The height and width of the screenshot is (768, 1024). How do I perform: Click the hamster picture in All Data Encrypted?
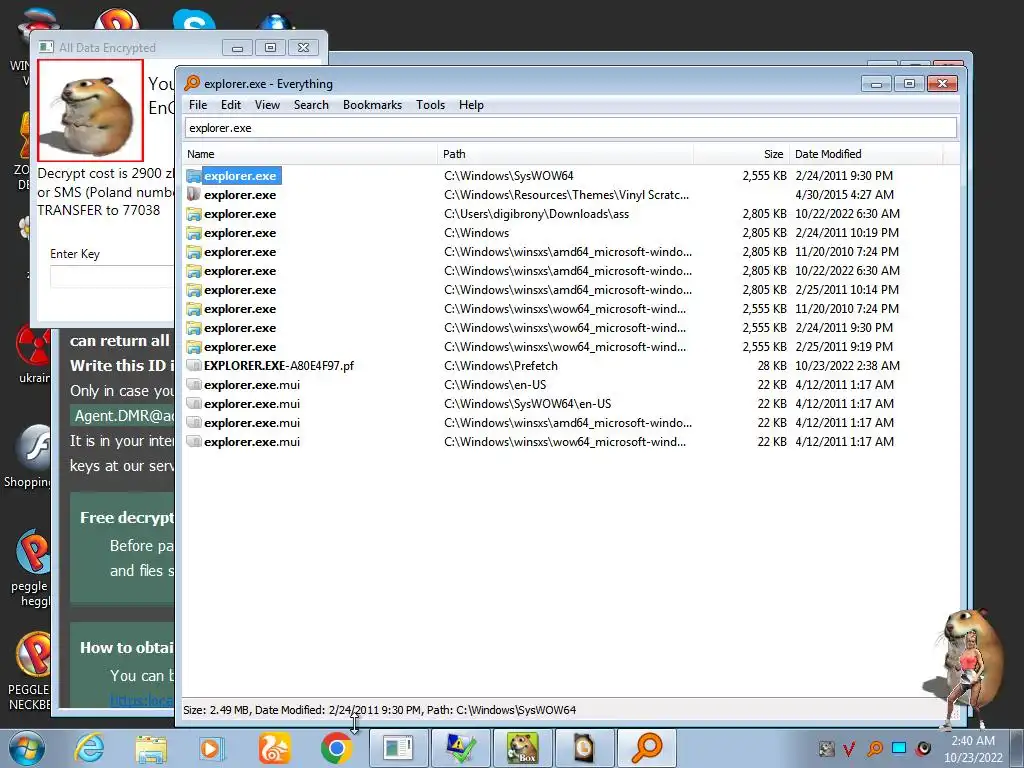pos(90,110)
